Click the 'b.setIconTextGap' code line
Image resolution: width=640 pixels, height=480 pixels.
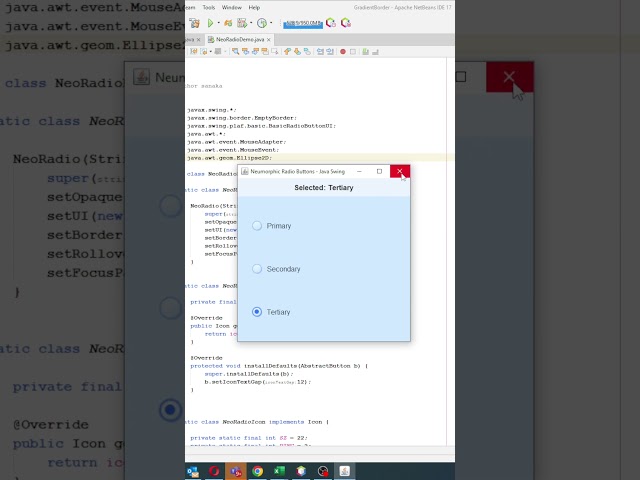[258, 382]
